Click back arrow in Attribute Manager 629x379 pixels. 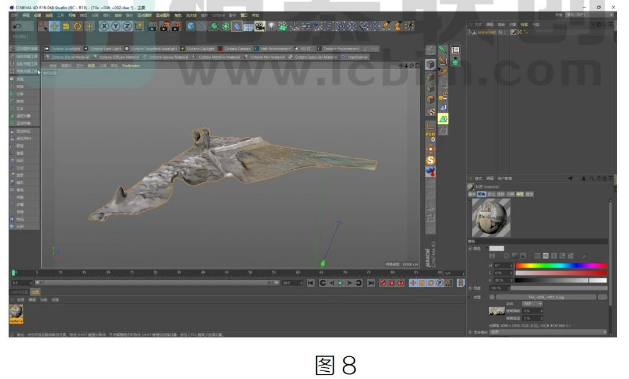[x=570, y=178]
